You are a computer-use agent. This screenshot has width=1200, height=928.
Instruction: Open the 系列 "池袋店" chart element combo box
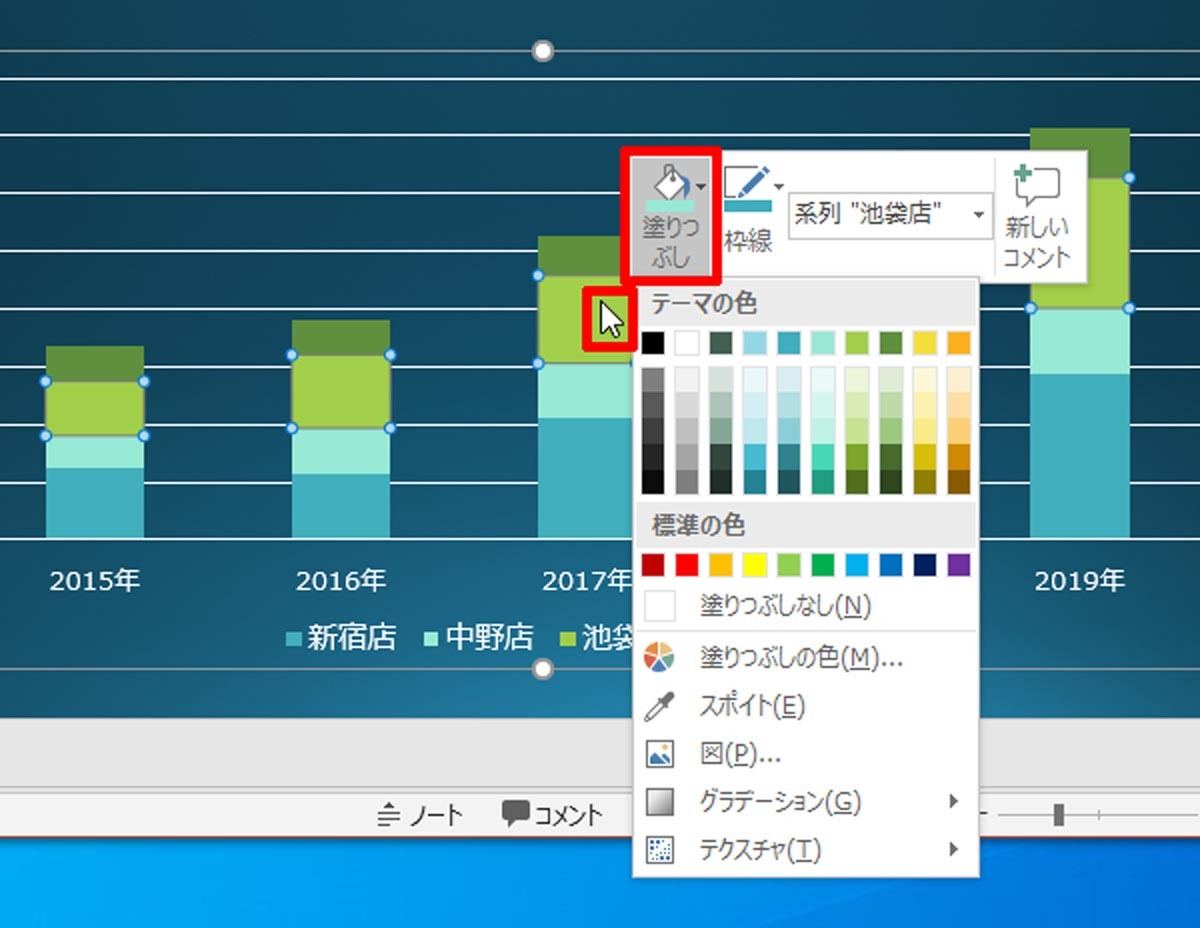tap(890, 215)
